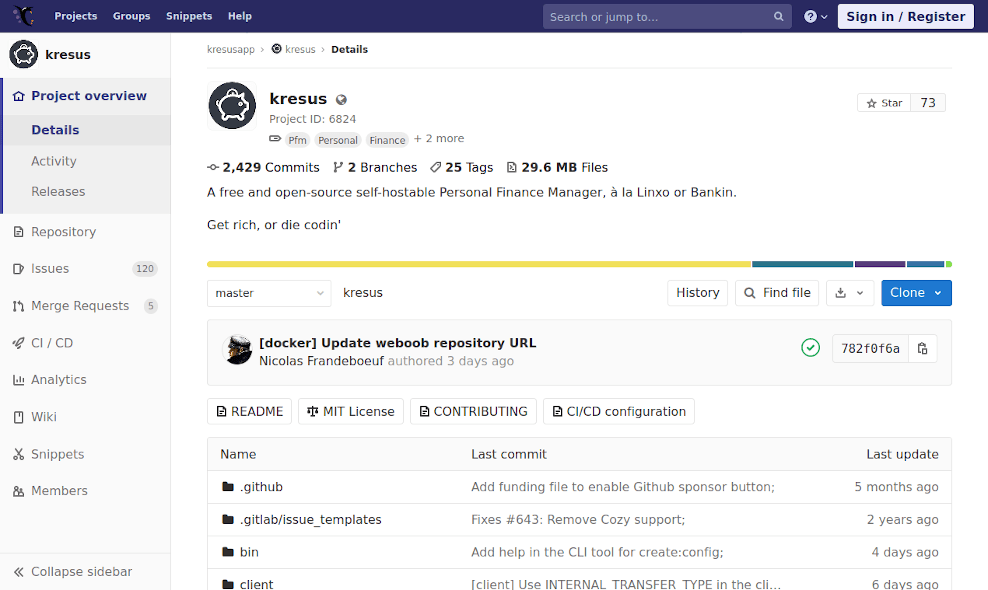Click the yellow segment of the language bar
Screen dimensions: 988x590
(x=479, y=264)
